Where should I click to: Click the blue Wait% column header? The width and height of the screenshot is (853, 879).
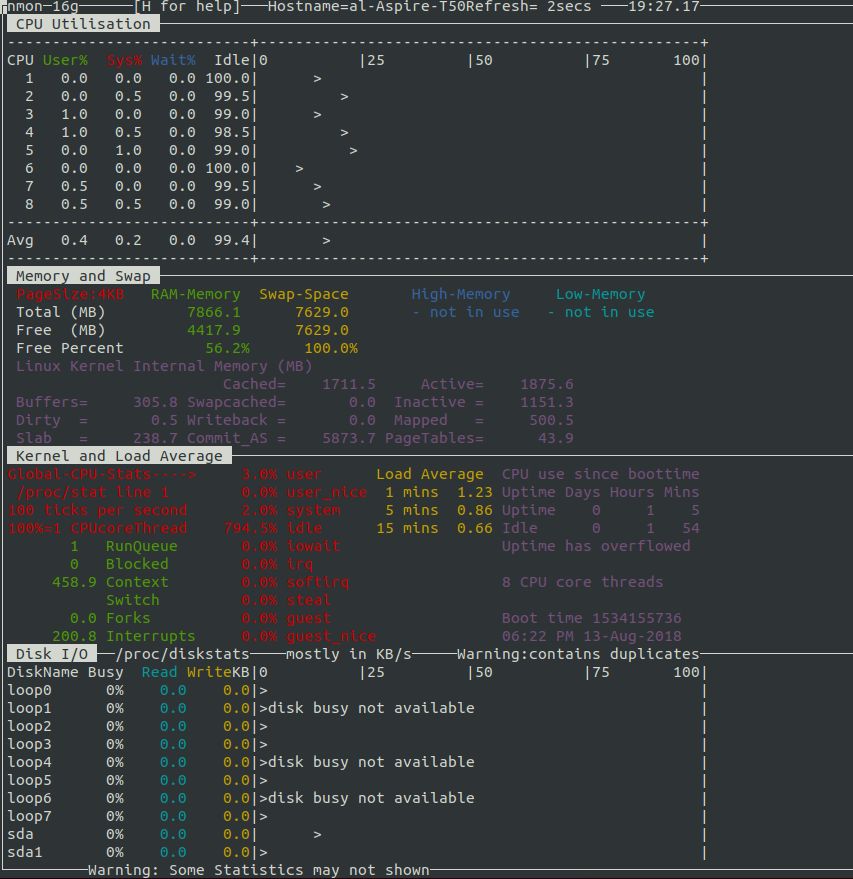pyautogui.click(x=173, y=60)
